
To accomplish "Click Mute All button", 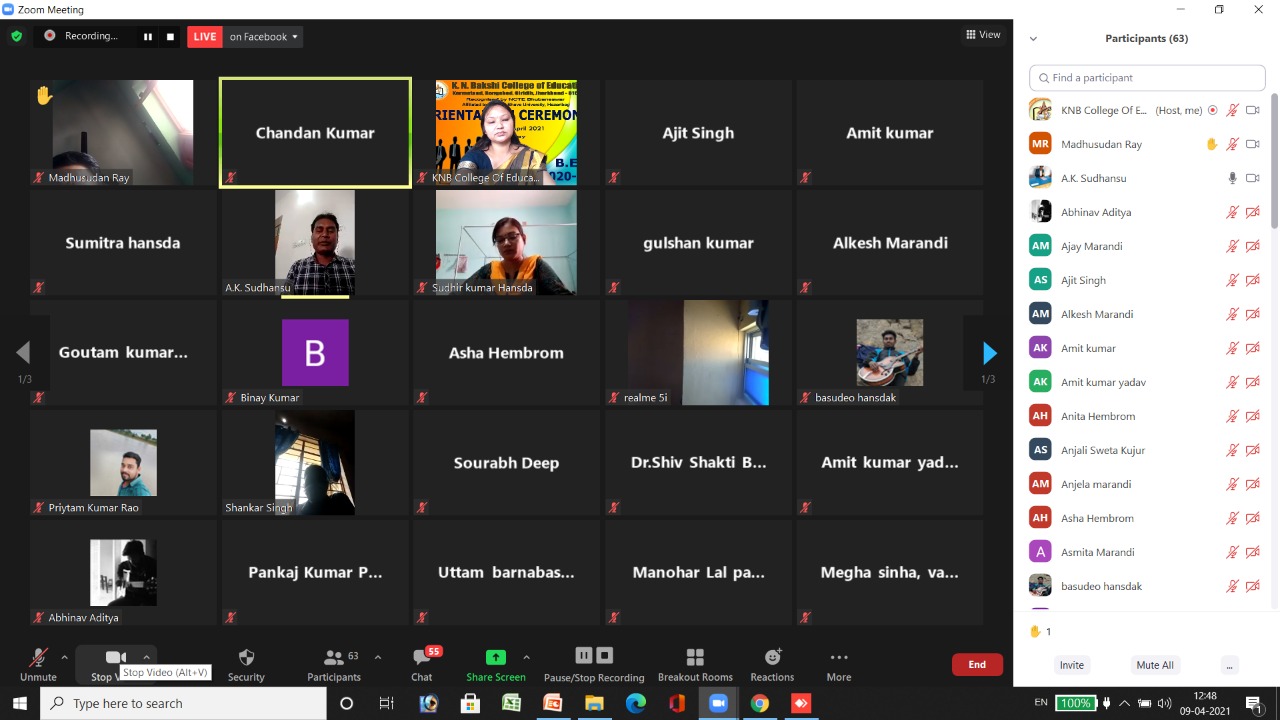I will 1155,665.
